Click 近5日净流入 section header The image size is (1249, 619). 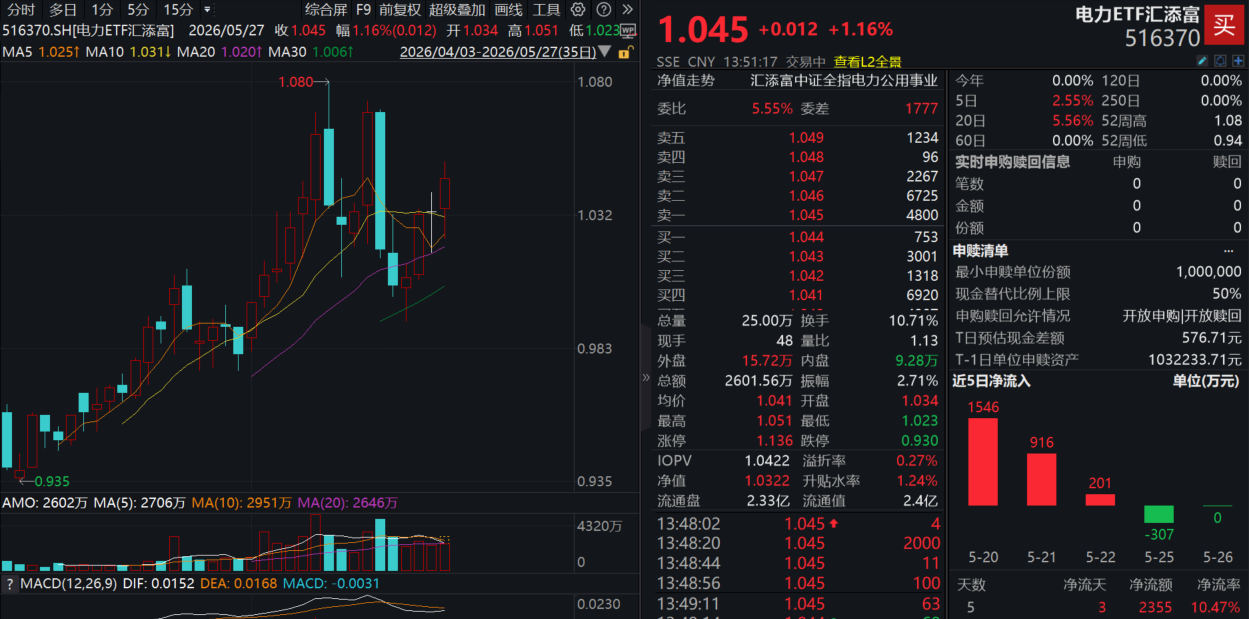tap(992, 380)
